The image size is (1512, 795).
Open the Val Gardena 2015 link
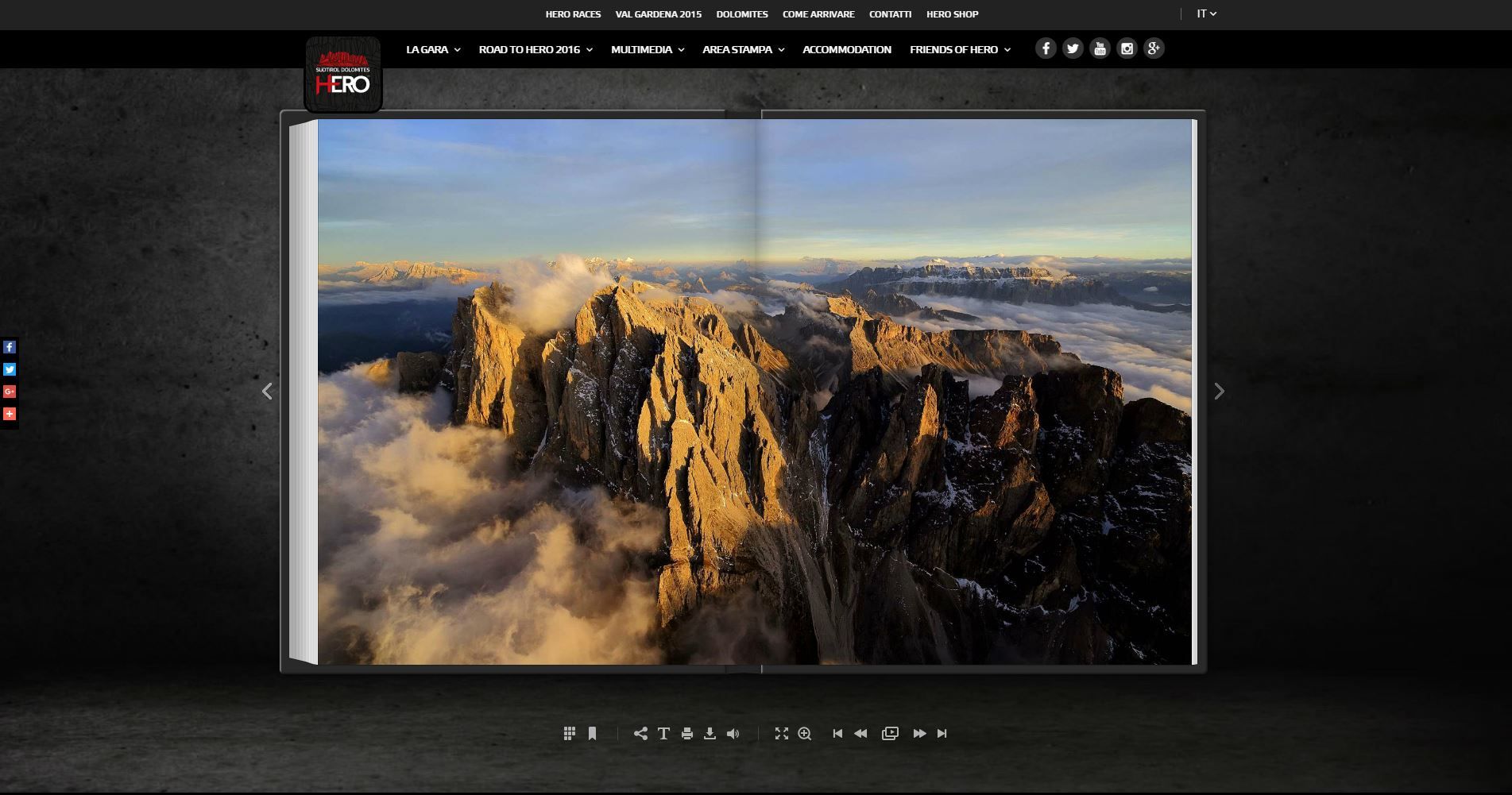pyautogui.click(x=658, y=14)
